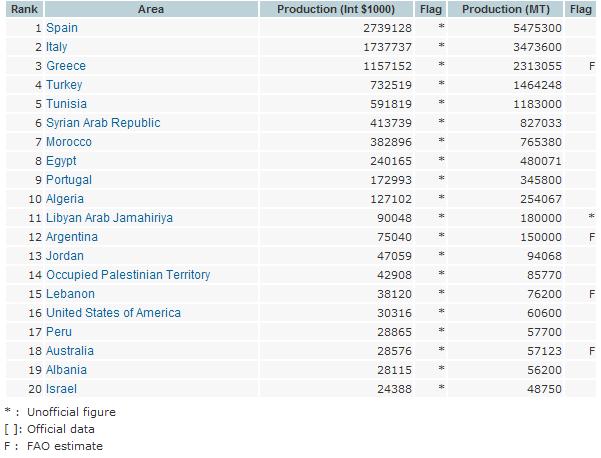
Task: Open the Syrian Arab Republic link
Action: 103,123
